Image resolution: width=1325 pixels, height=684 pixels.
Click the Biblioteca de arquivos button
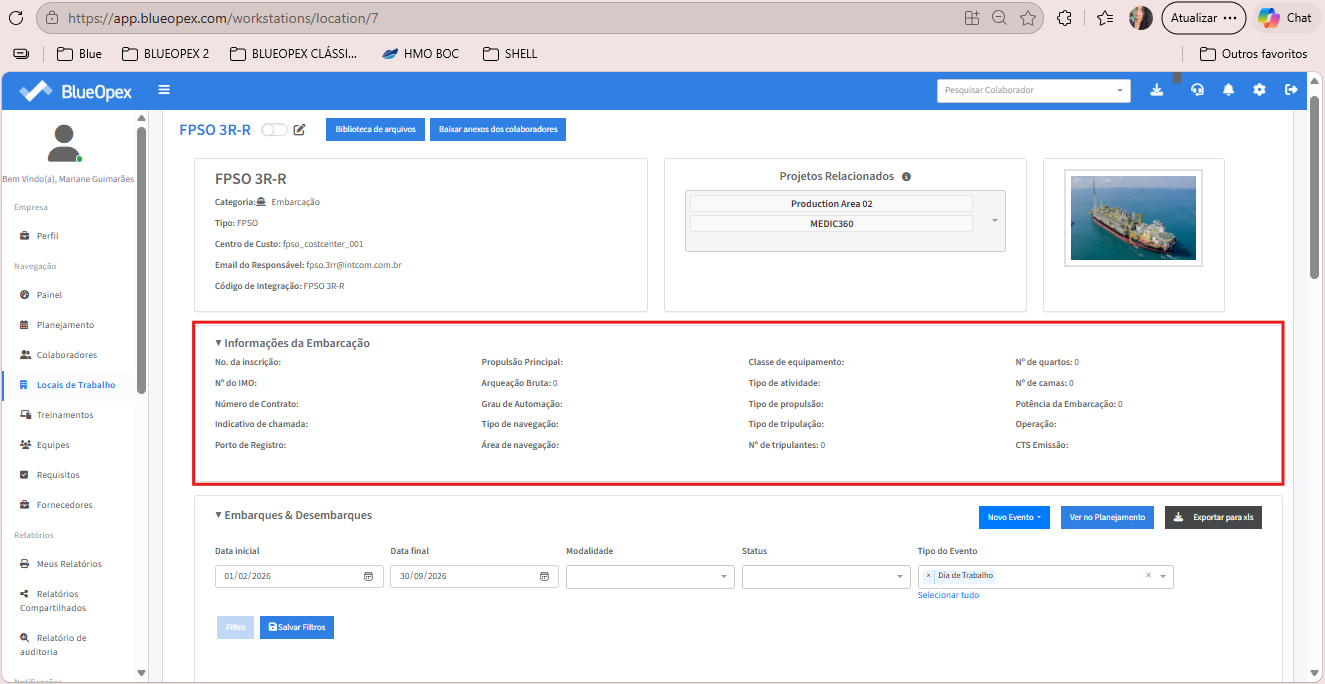click(376, 129)
